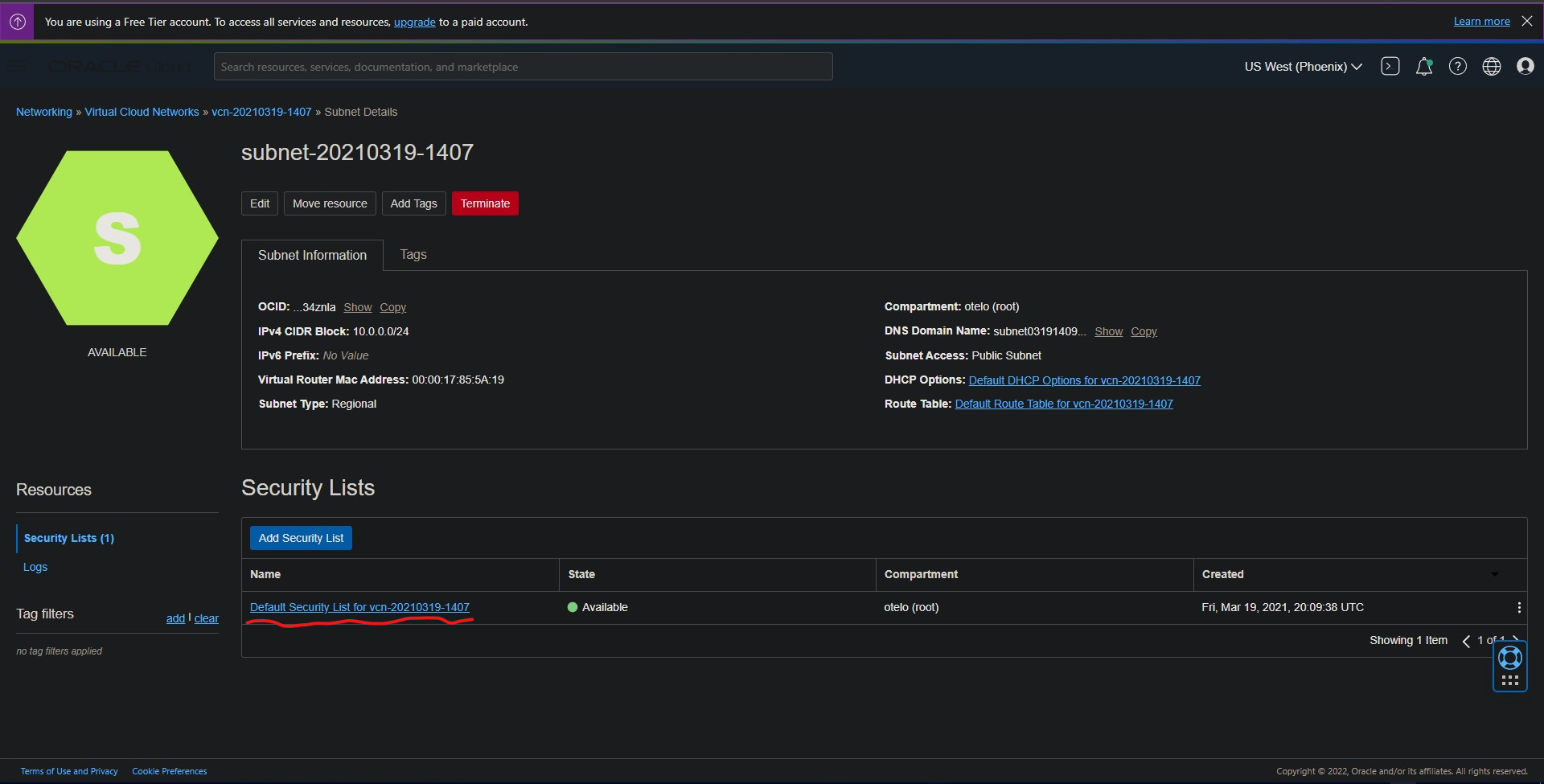Open the hamburger navigation menu
Image resolution: width=1544 pixels, height=784 pixels.
pyautogui.click(x=17, y=67)
